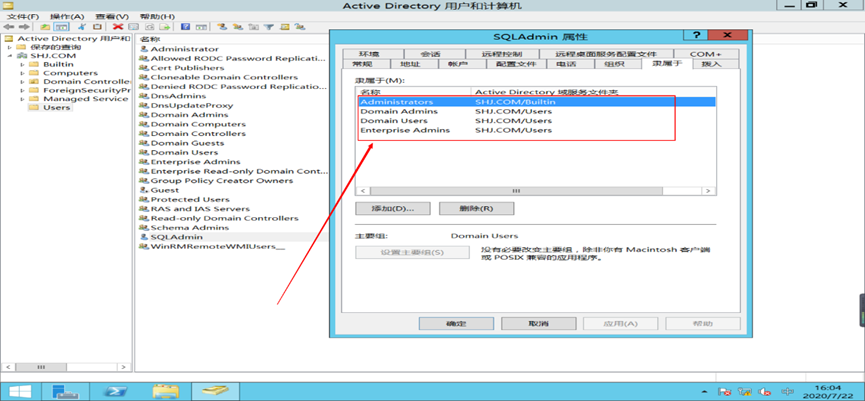Click the 取消 button
865x401 pixels.
pos(538,324)
